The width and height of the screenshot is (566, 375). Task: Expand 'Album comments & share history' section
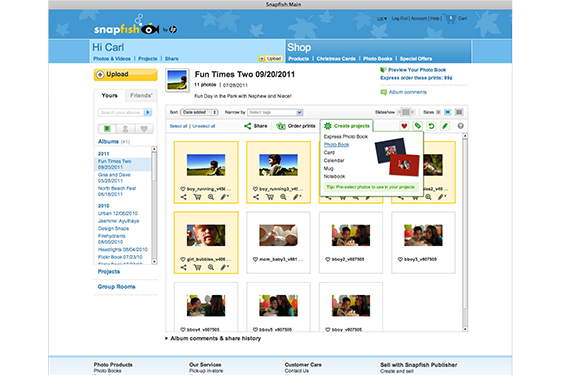click(213, 339)
